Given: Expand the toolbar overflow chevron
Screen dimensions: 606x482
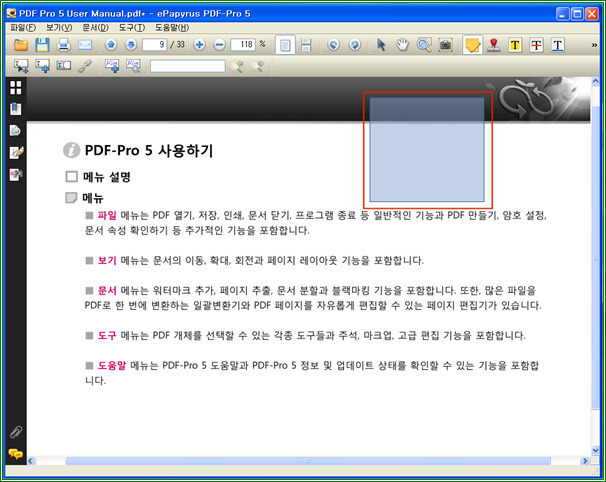Looking at the screenshot, I should (594, 46).
